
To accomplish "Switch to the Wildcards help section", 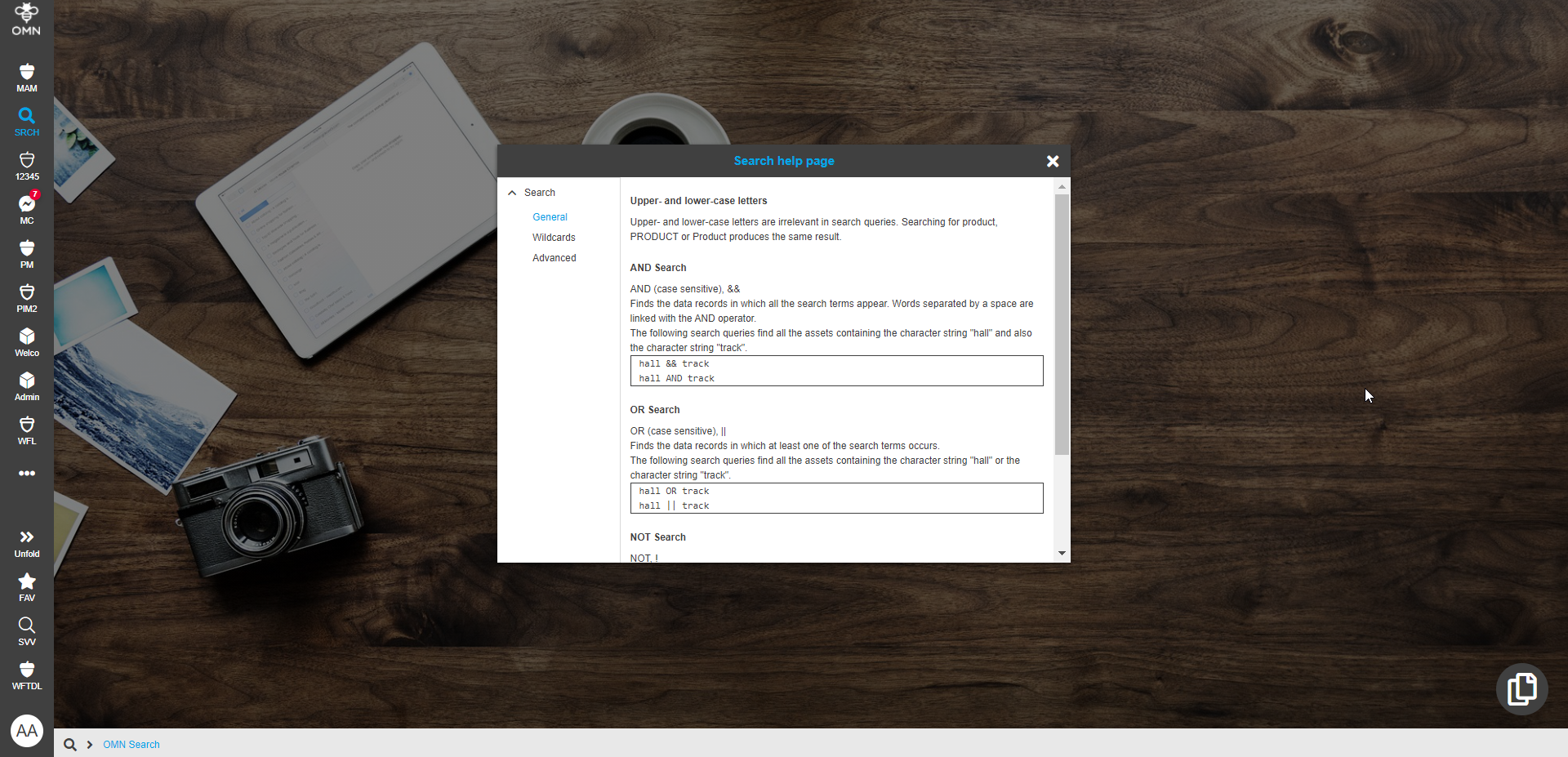I will tap(554, 237).
